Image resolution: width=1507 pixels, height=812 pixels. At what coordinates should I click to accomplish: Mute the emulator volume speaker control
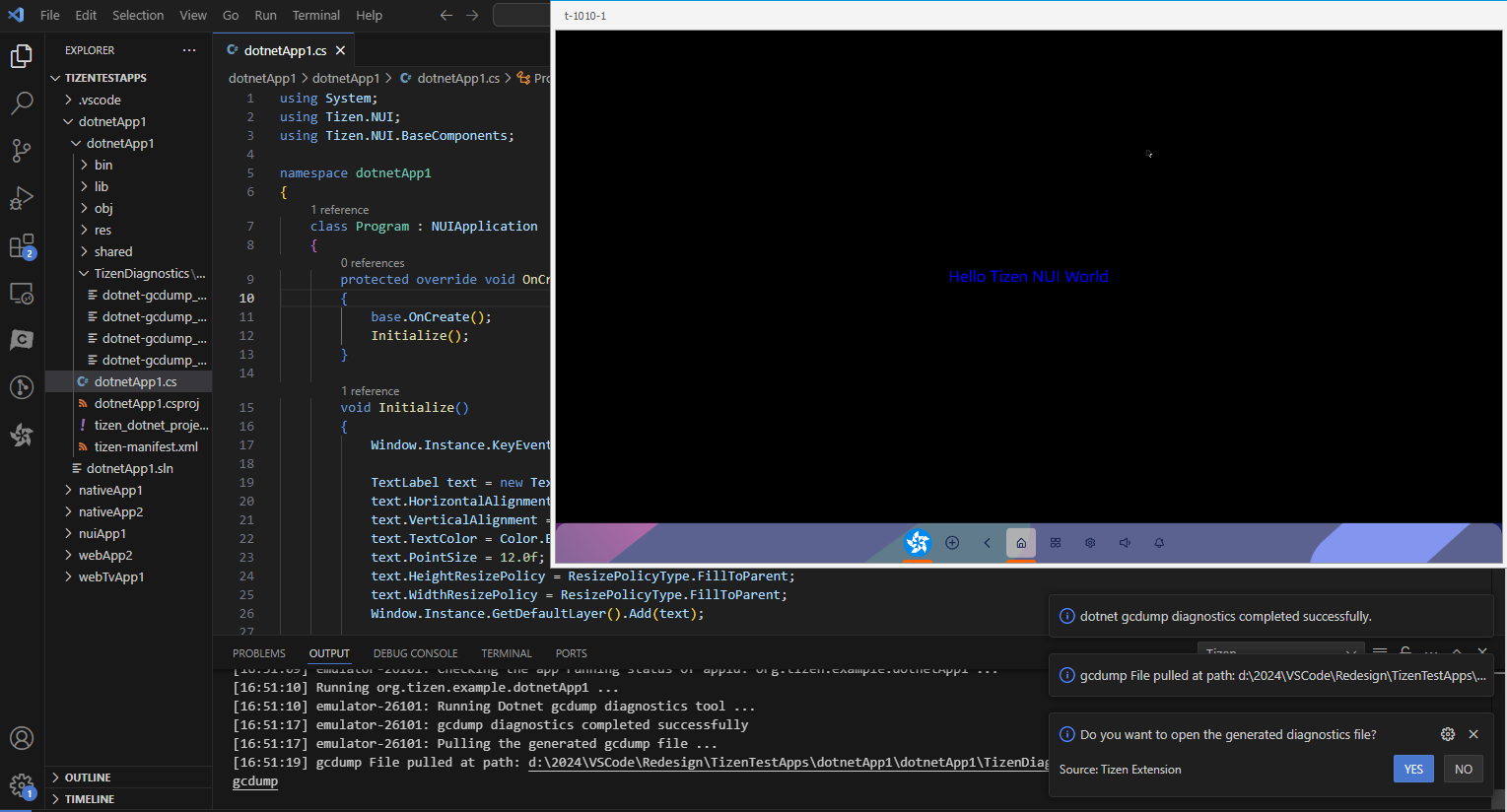[x=1125, y=543]
